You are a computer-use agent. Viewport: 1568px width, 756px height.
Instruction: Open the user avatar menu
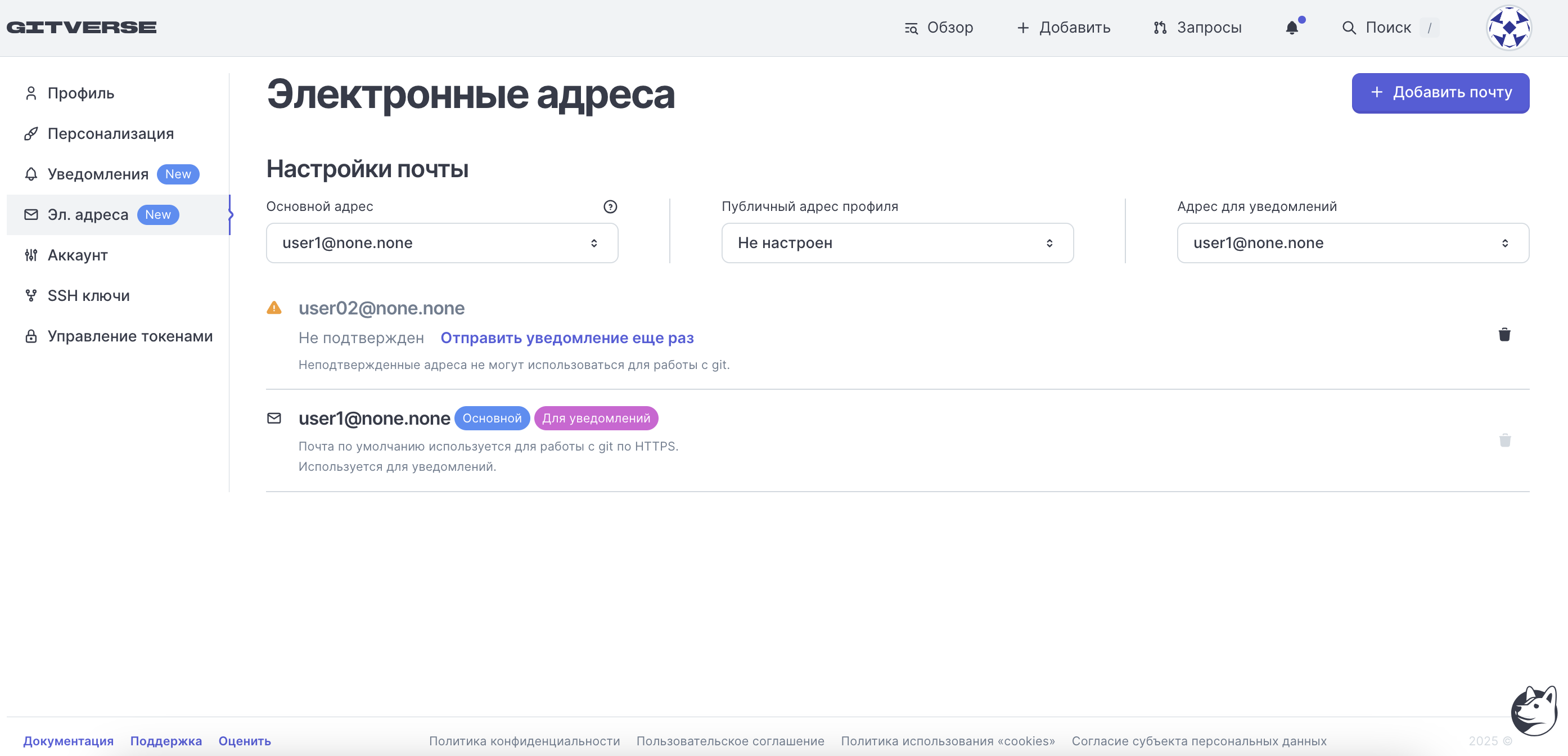coord(1509,28)
